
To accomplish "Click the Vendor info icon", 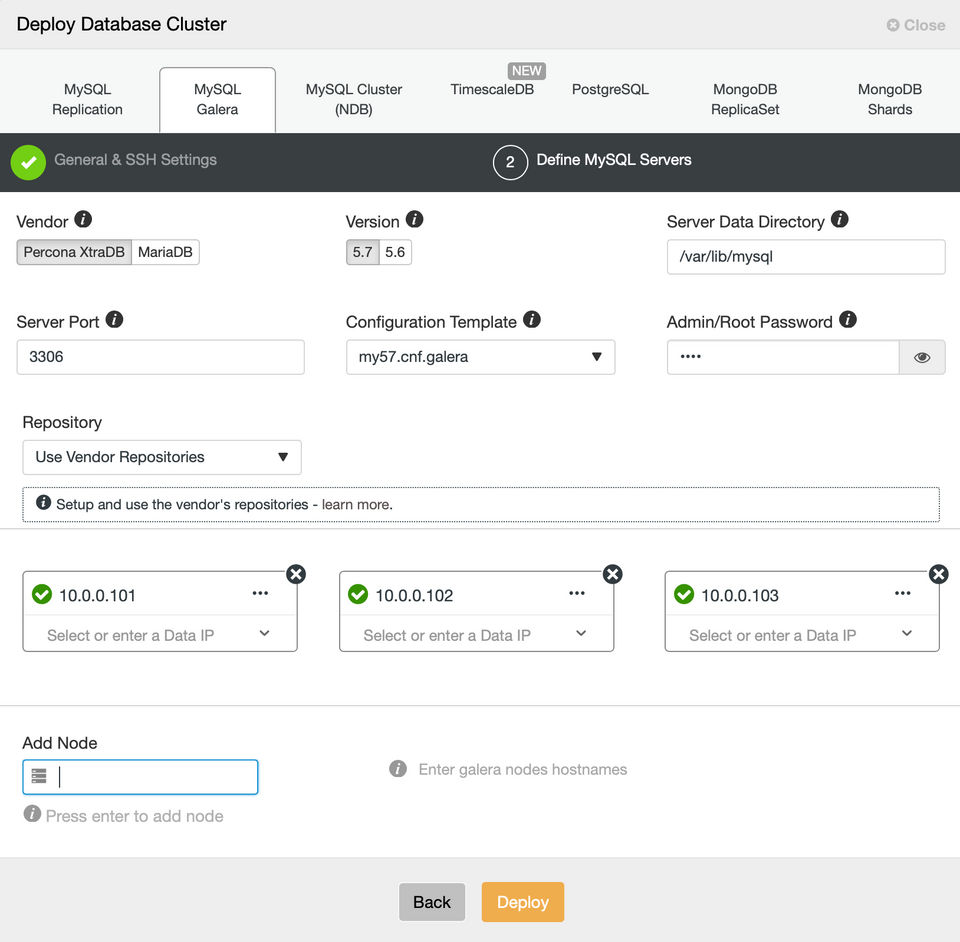I will pos(83,220).
